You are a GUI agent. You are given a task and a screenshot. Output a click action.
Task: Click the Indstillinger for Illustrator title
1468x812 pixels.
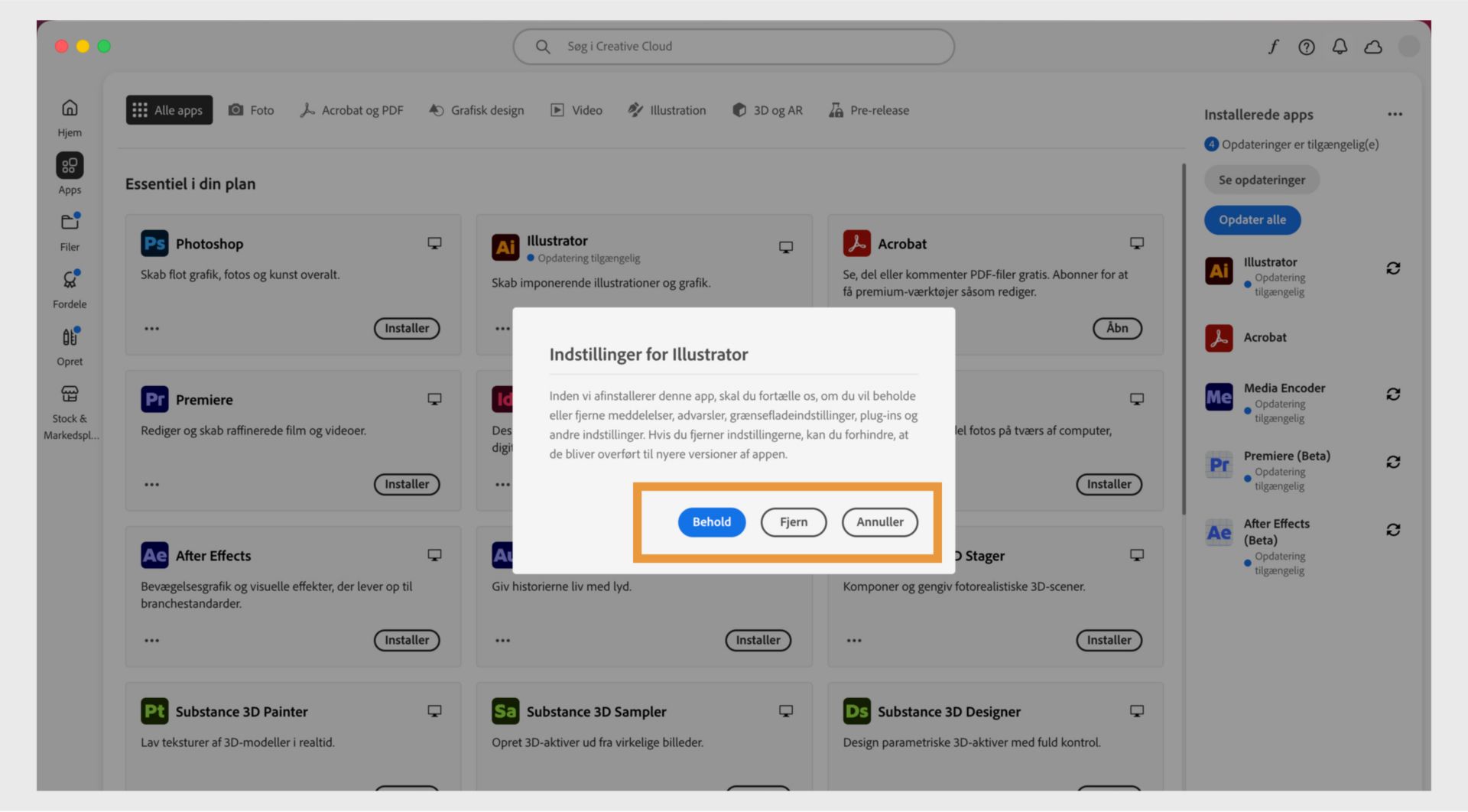click(x=648, y=355)
